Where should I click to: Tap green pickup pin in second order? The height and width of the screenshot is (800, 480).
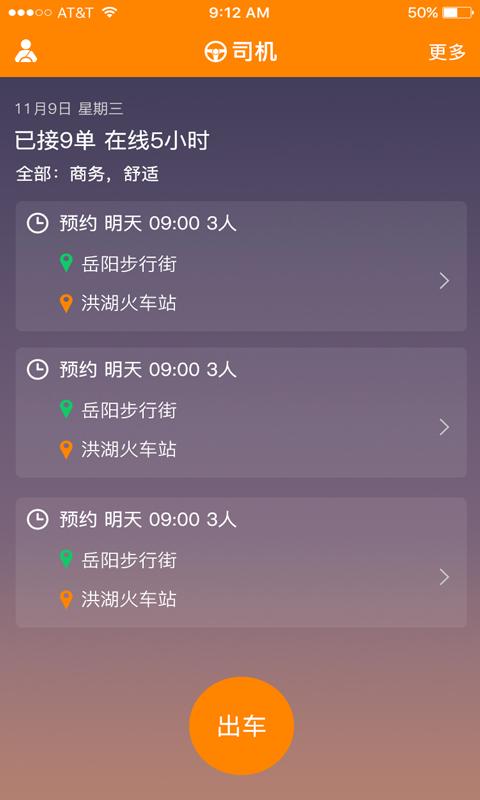tap(66, 409)
